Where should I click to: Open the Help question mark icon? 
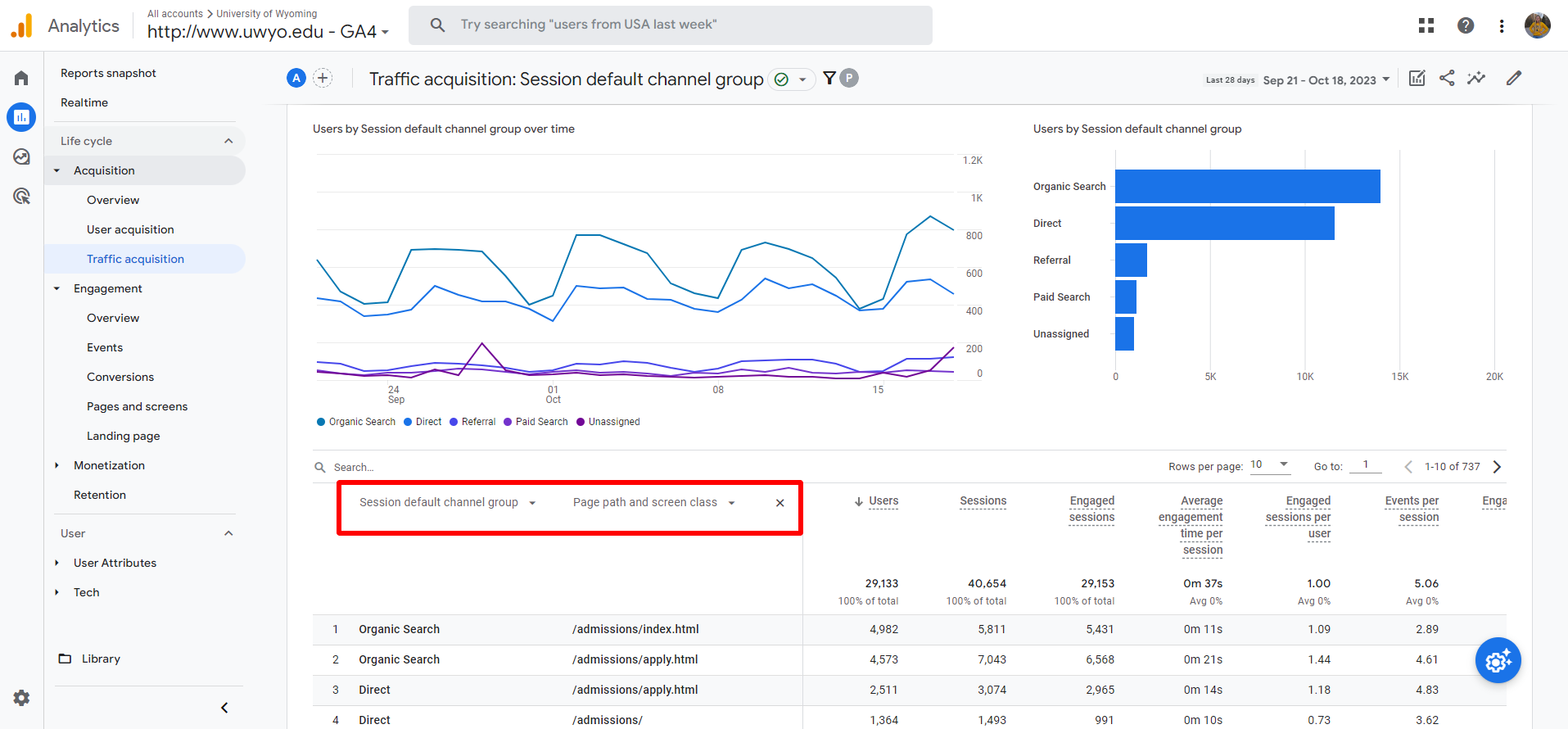click(x=1466, y=25)
